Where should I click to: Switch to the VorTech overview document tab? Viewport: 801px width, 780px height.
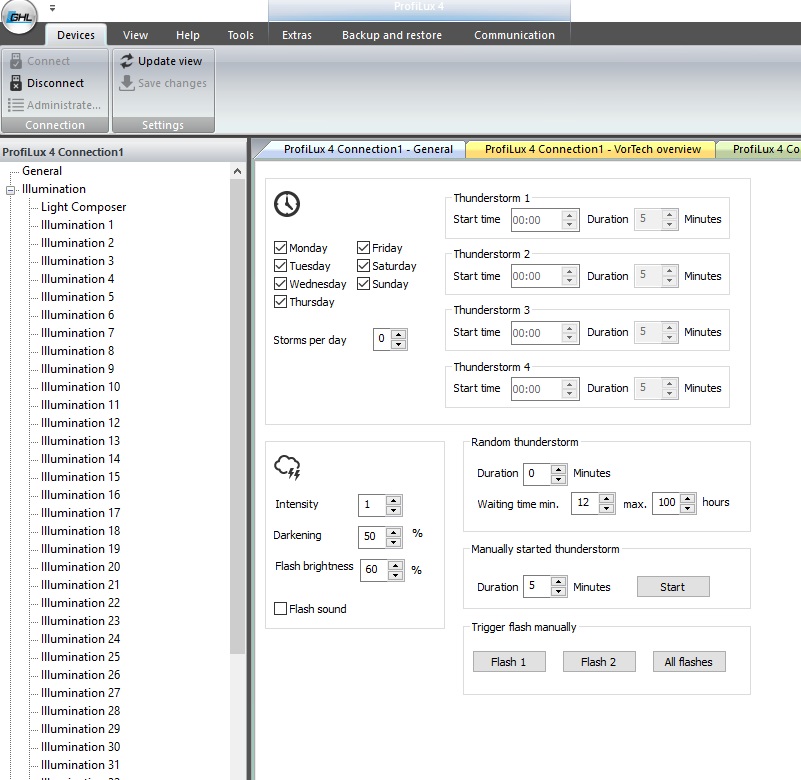coord(593,149)
